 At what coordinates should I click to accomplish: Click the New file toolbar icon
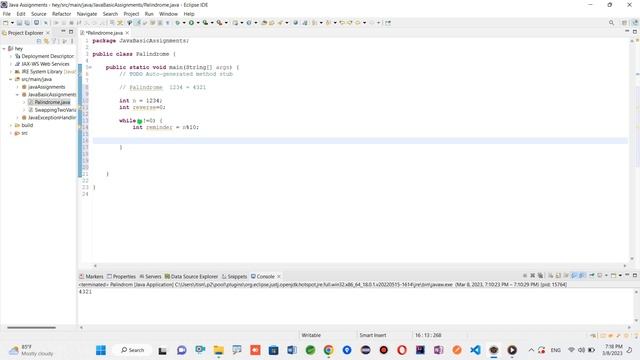(6, 23)
